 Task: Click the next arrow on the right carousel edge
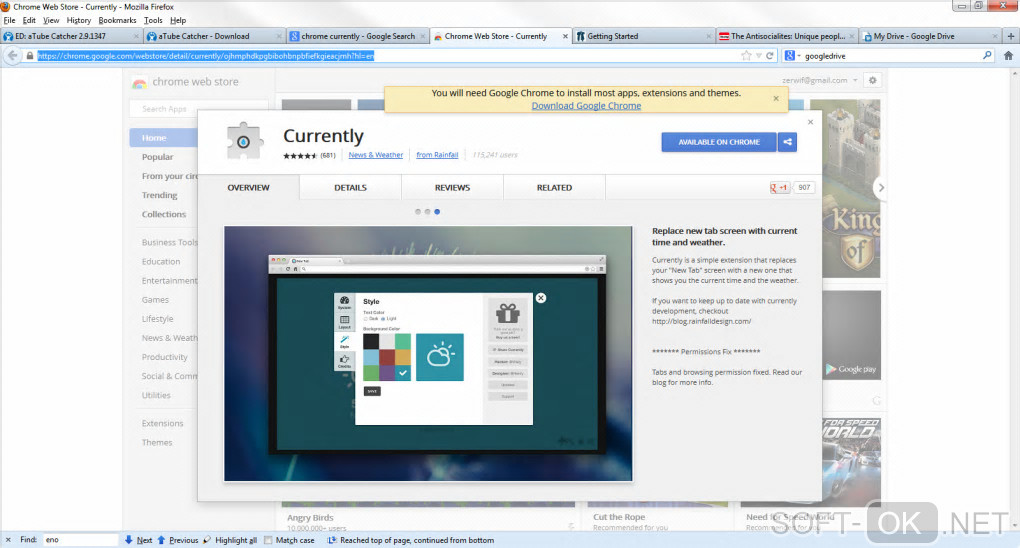[881, 187]
